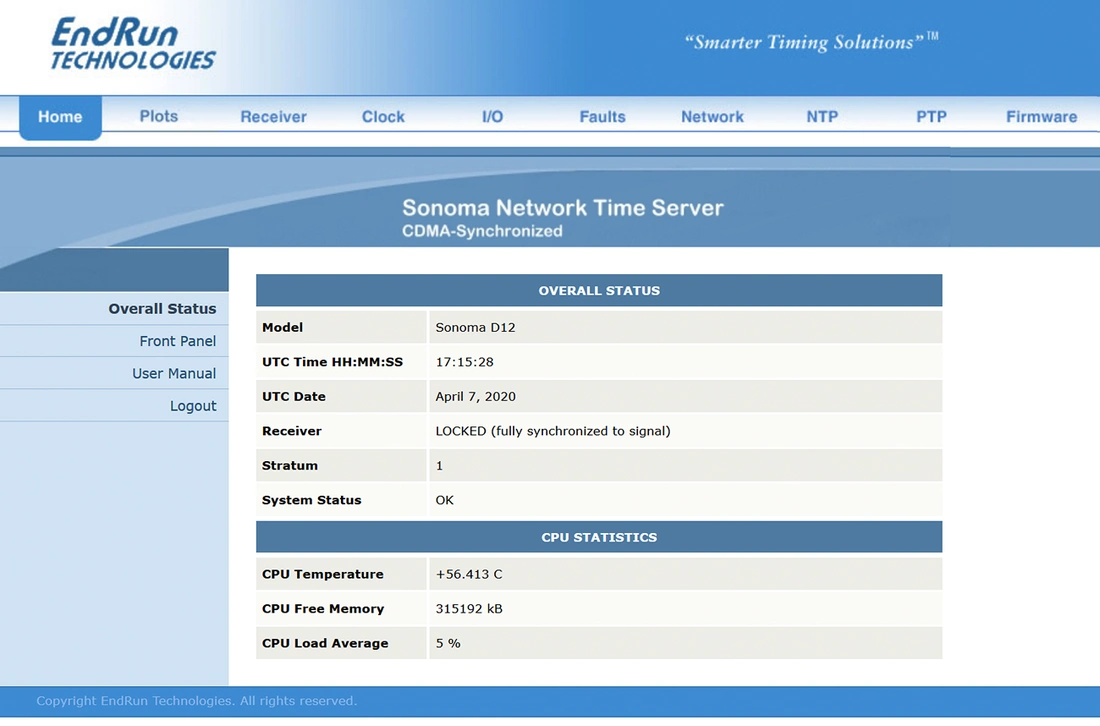Click the CPU temperature value +56.413 C

(x=469, y=574)
